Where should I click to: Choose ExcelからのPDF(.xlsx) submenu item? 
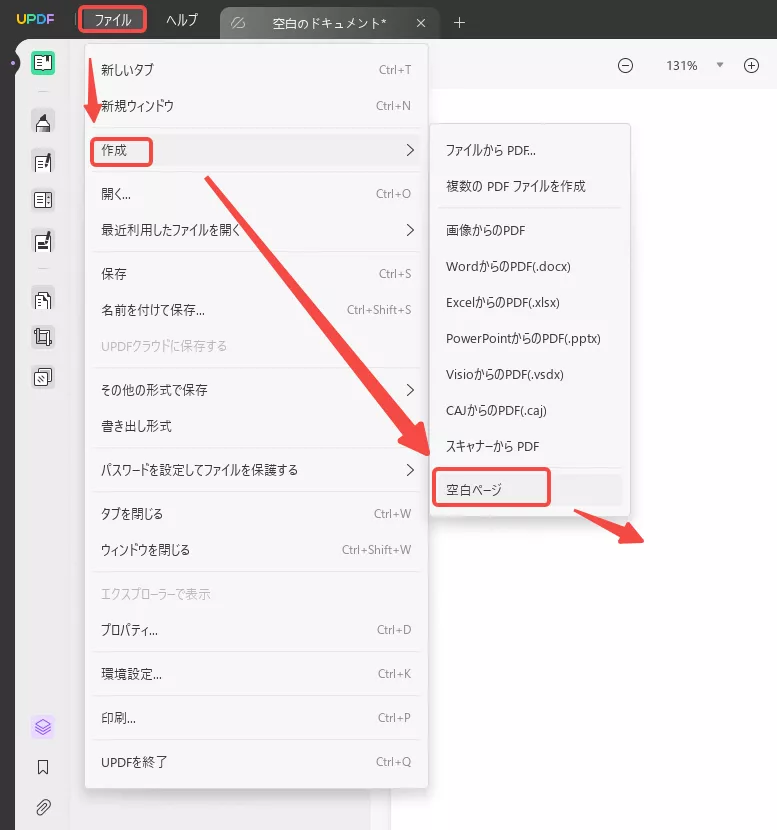pyautogui.click(x=530, y=302)
